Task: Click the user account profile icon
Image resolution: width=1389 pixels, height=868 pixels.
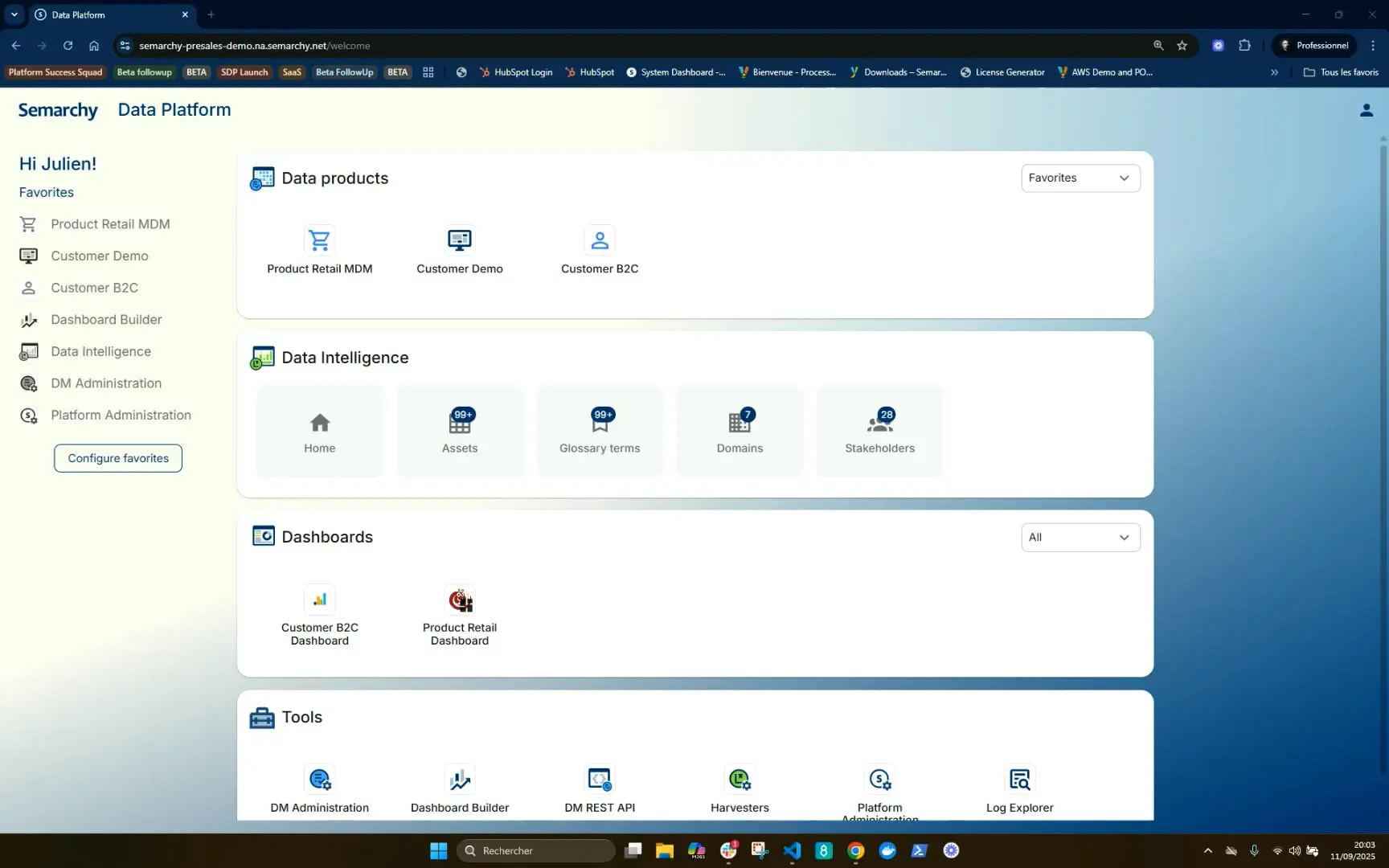Action: [x=1366, y=110]
